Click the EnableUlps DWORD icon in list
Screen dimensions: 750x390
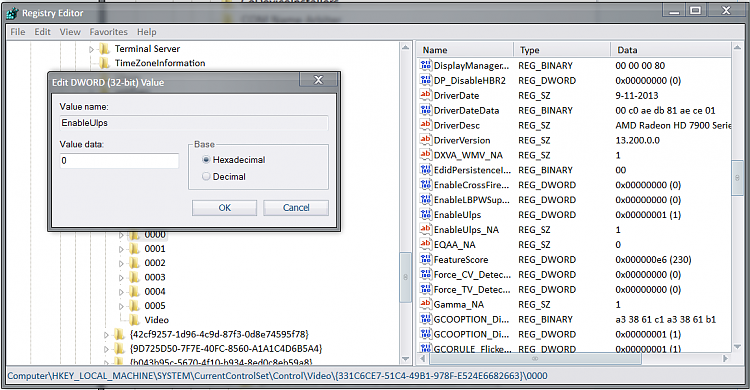[x=425, y=214]
